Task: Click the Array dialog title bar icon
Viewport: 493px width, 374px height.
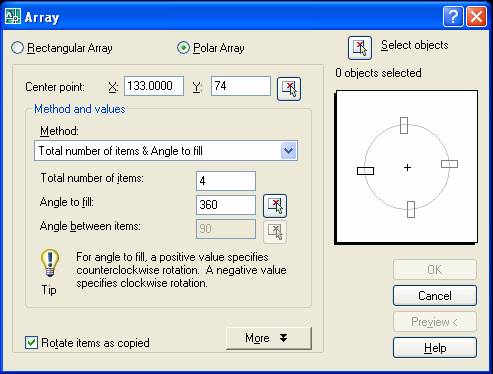Action: tap(13, 16)
